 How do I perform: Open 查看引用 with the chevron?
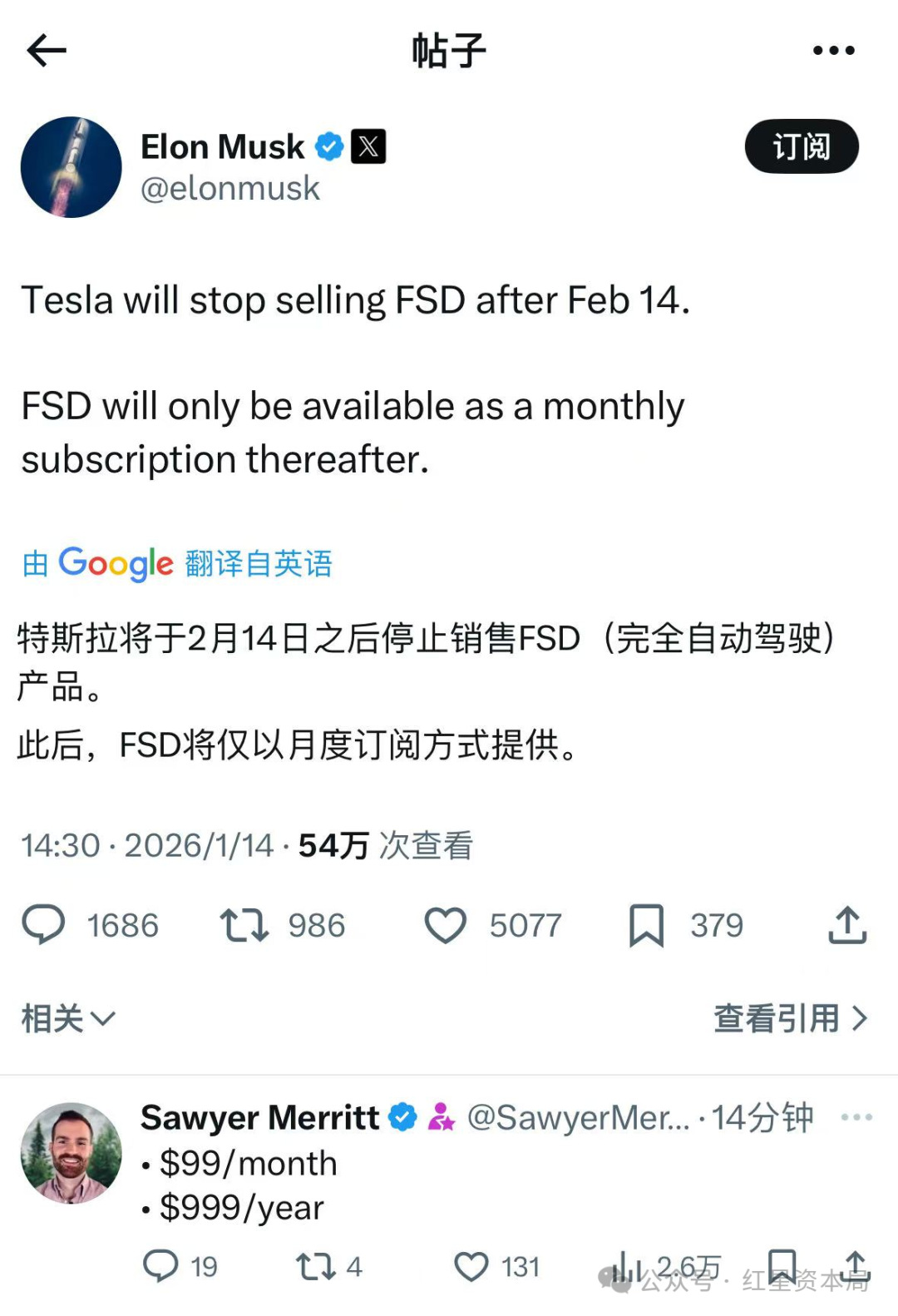coord(787,1017)
